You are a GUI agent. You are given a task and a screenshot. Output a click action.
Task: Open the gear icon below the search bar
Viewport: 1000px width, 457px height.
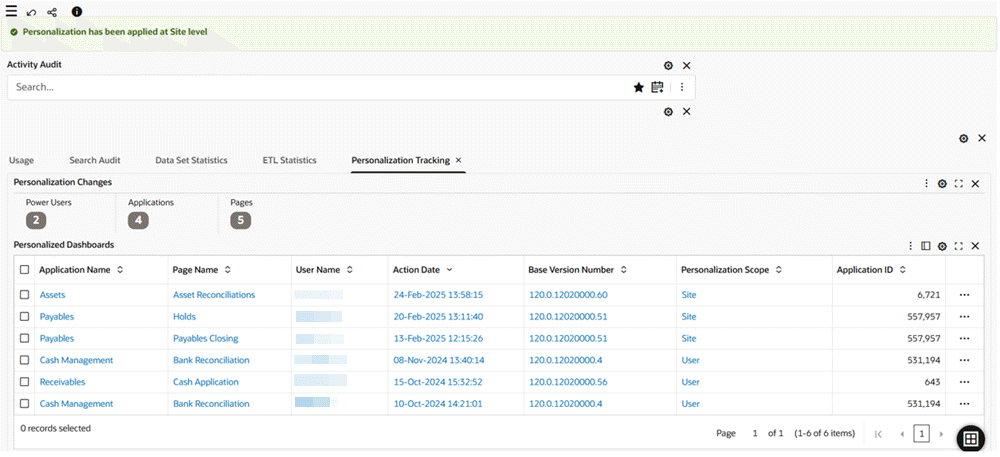point(668,112)
